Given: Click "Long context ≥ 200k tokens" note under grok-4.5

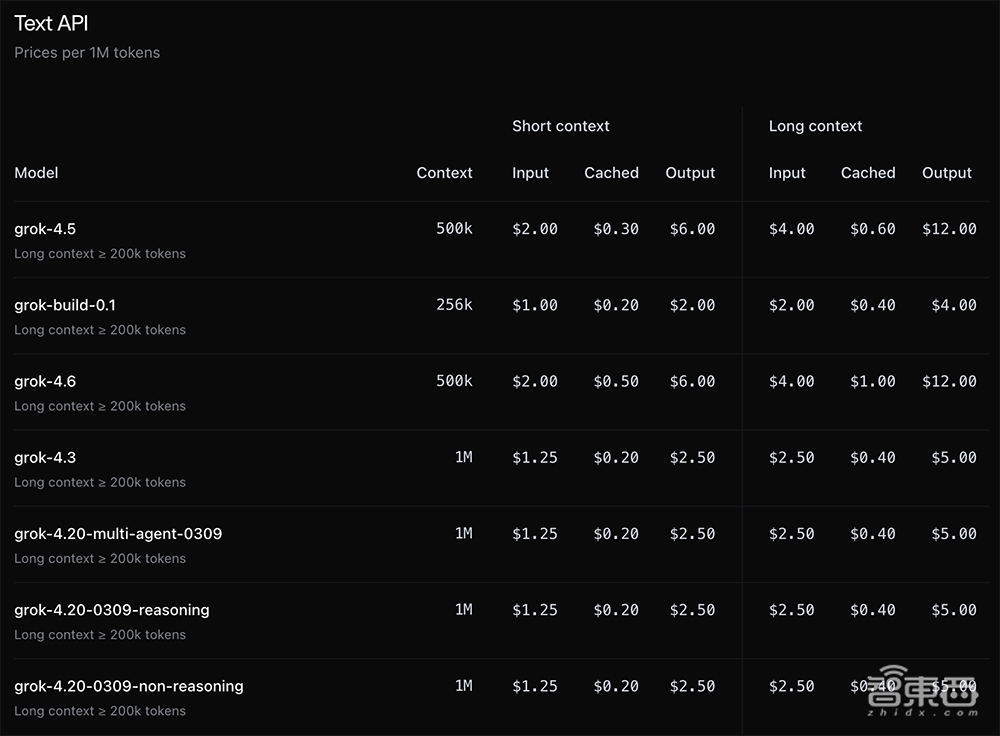Looking at the screenshot, I should [100, 254].
